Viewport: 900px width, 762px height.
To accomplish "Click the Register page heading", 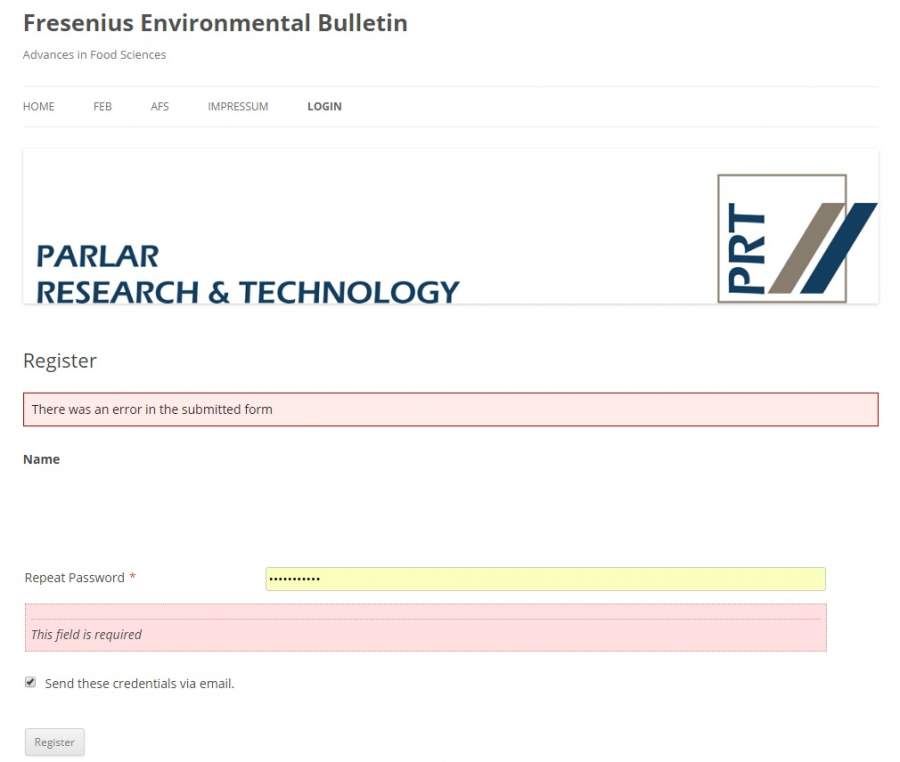I will click(60, 361).
